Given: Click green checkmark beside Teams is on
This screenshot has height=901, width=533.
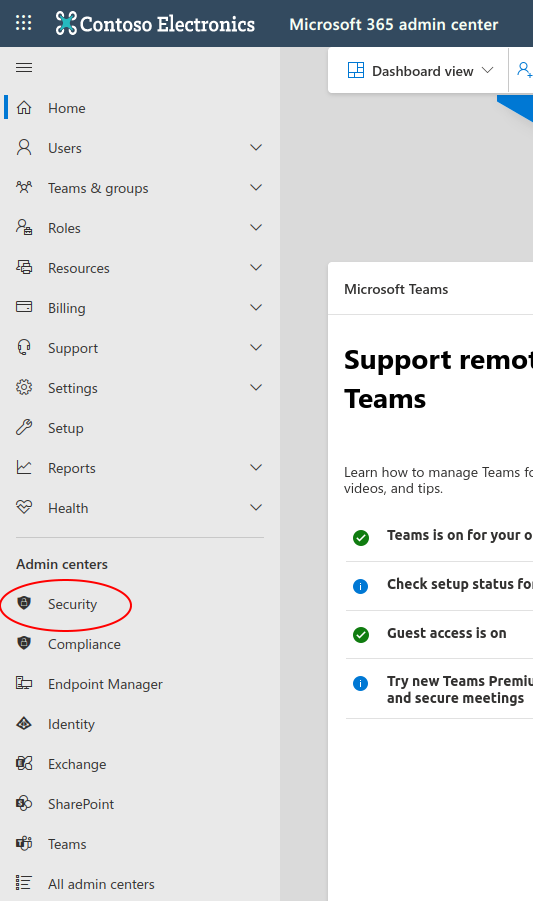Looking at the screenshot, I should click(x=361, y=538).
